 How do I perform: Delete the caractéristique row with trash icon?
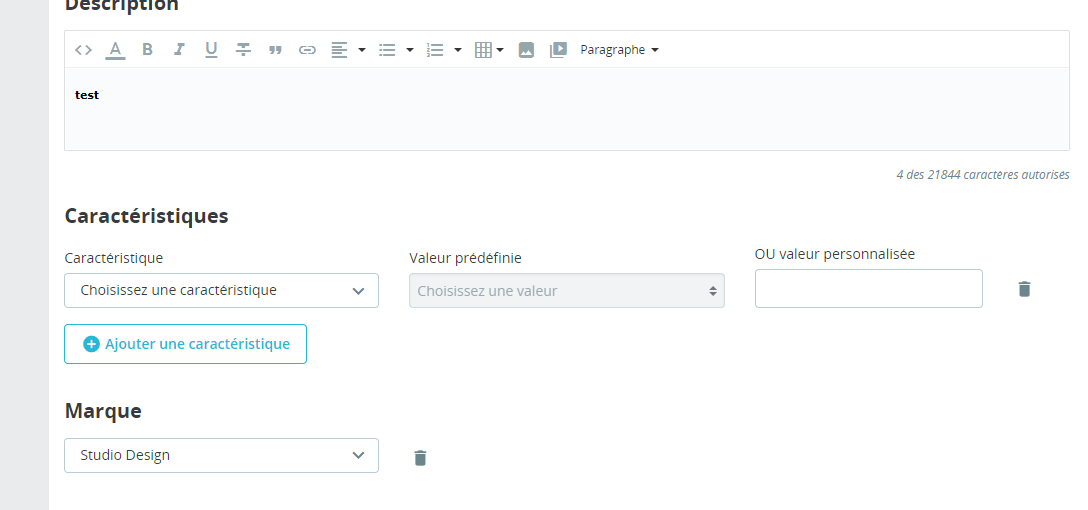(x=1024, y=289)
